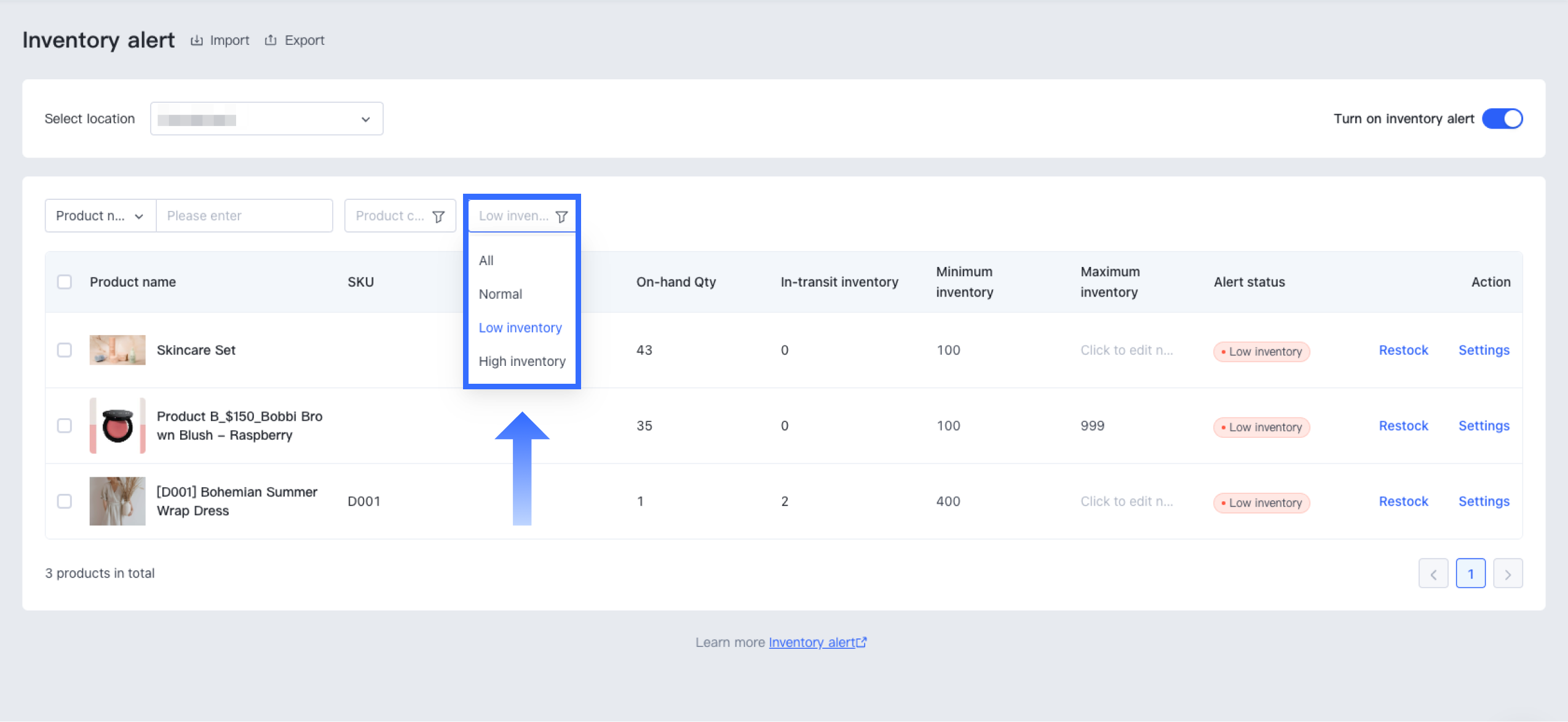Check the select-all checkbox in the header

coord(65,282)
